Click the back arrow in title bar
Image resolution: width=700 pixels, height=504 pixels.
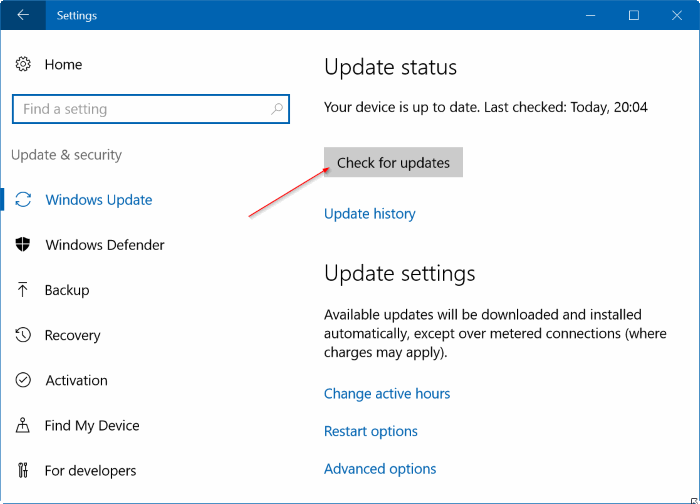(23, 15)
